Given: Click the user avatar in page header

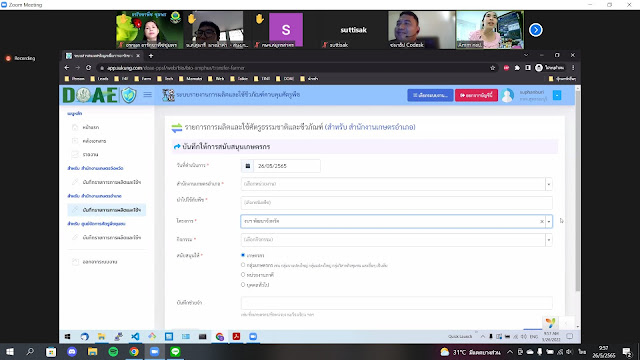Looking at the screenshot, I should coord(507,95).
